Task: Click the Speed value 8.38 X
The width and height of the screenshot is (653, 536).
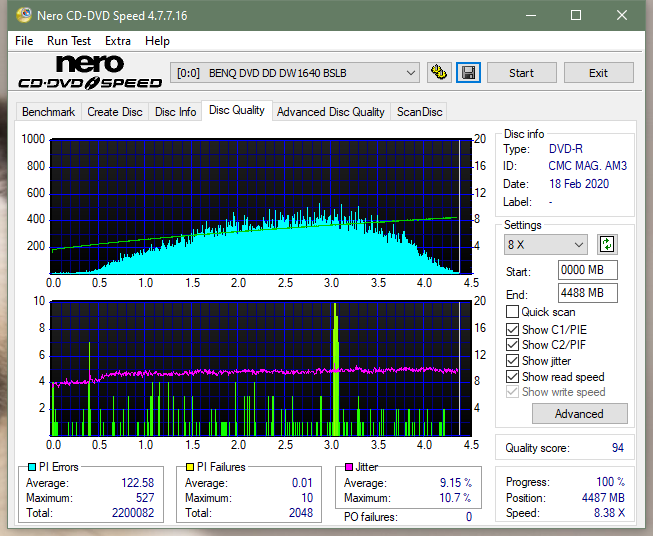Action: pyautogui.click(x=609, y=513)
